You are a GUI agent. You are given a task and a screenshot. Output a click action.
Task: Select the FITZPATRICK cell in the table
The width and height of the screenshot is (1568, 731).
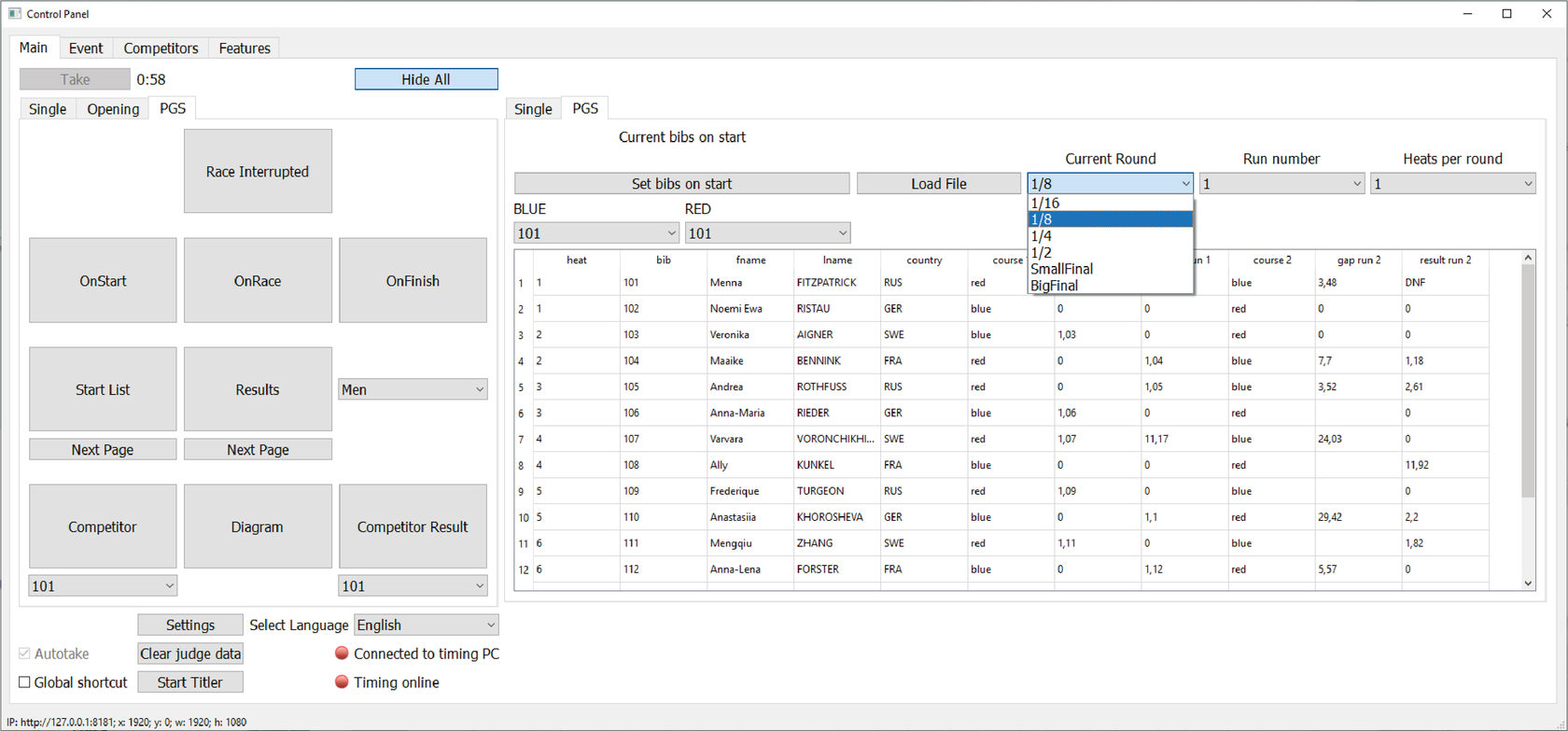(837, 283)
